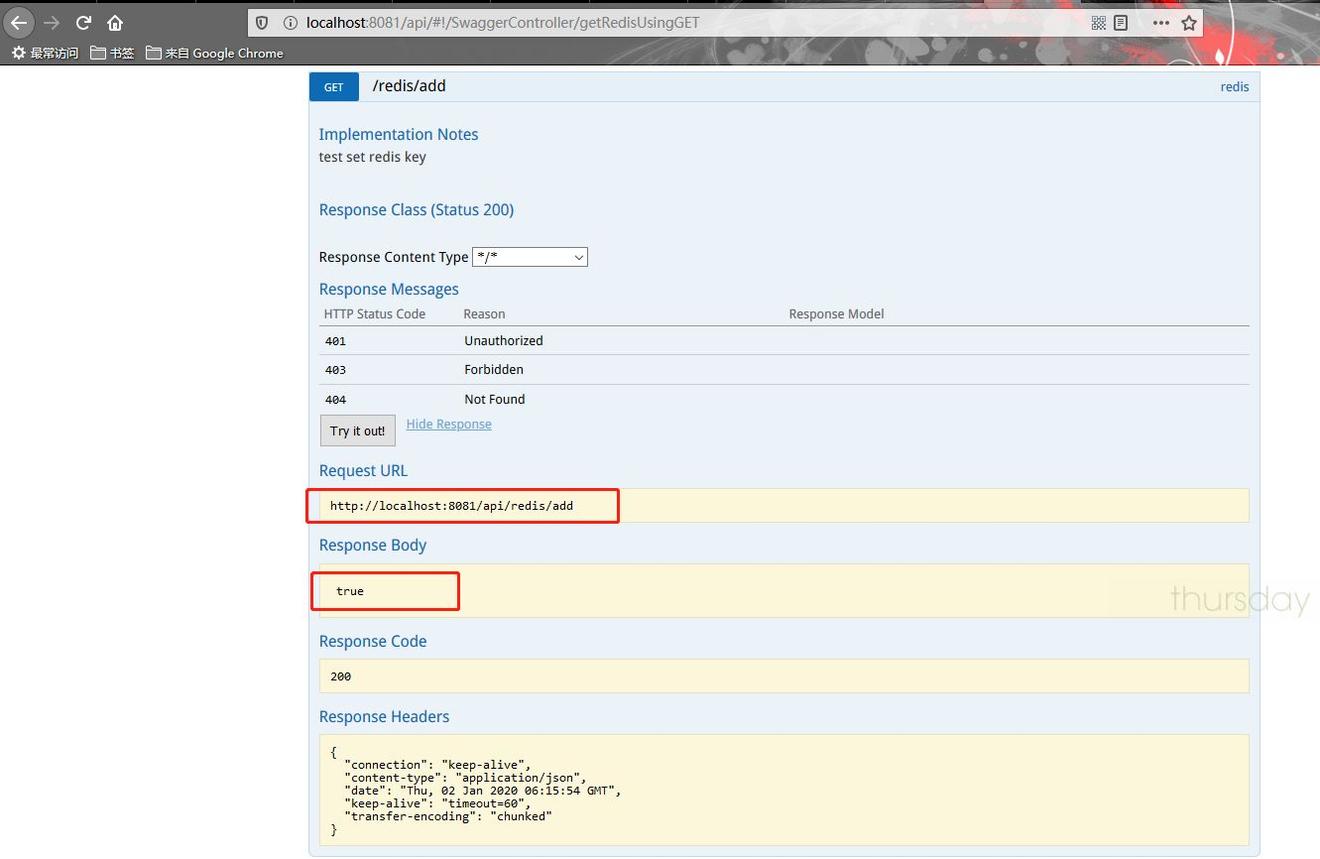Toggle reader view icon
The image size is (1320, 859).
tap(1121, 22)
